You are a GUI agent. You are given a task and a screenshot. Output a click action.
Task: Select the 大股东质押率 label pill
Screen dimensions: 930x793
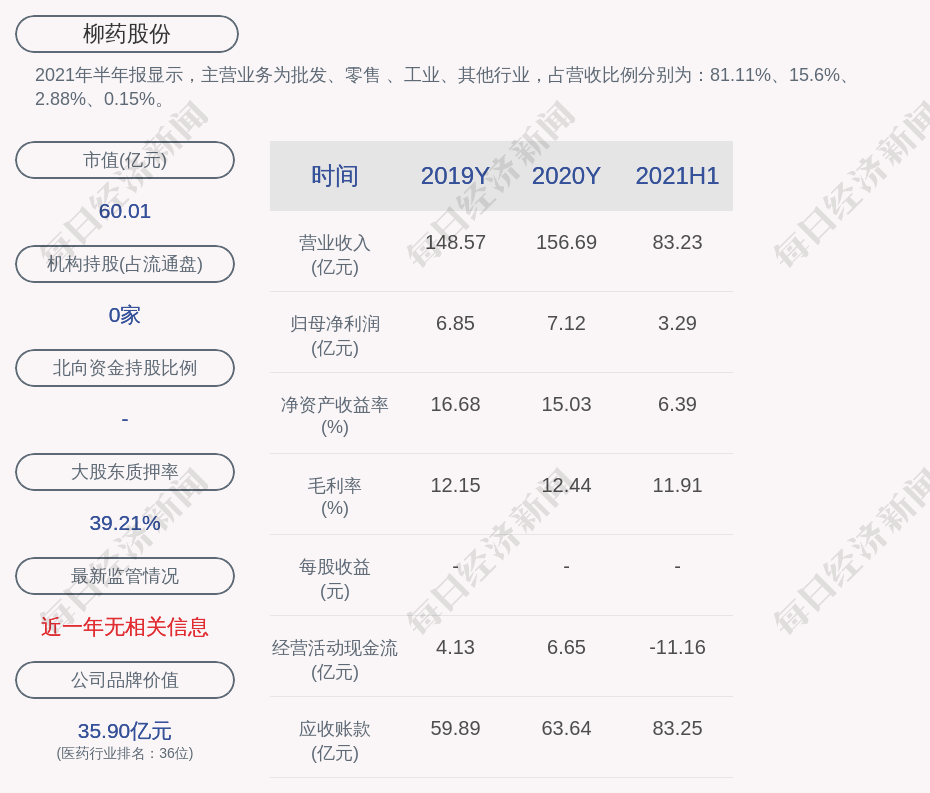click(x=125, y=472)
